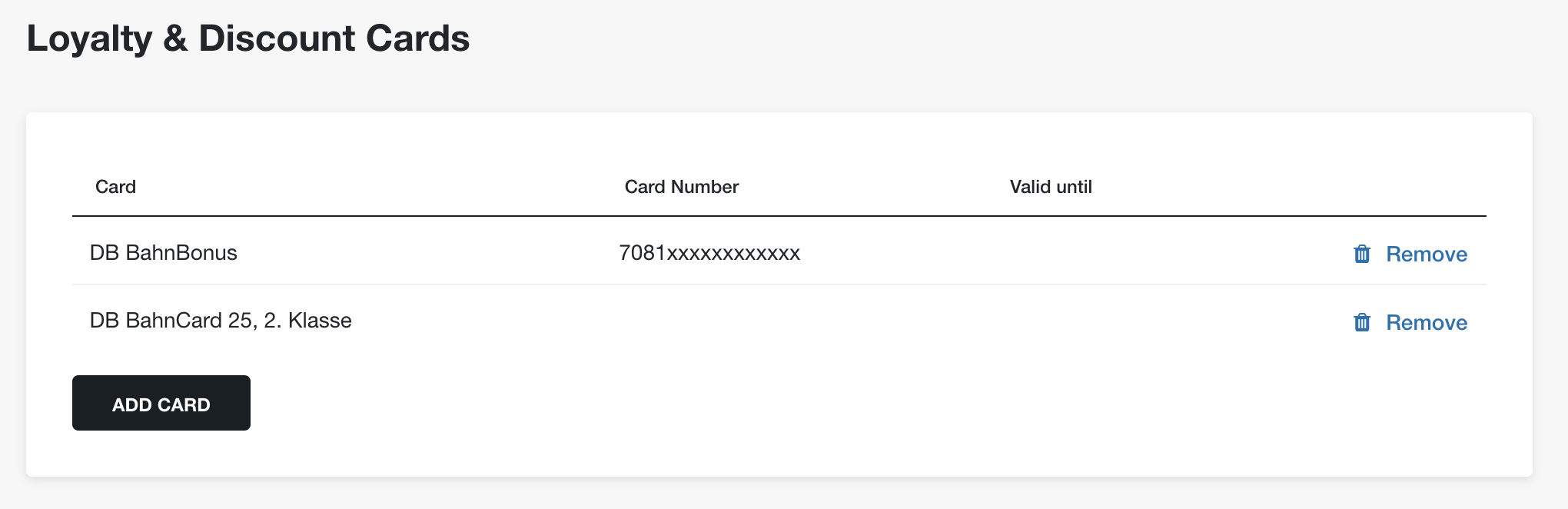Remove the DB BahnCard 25 via text link
Image resolution: width=1568 pixels, height=509 pixels.
click(1427, 322)
